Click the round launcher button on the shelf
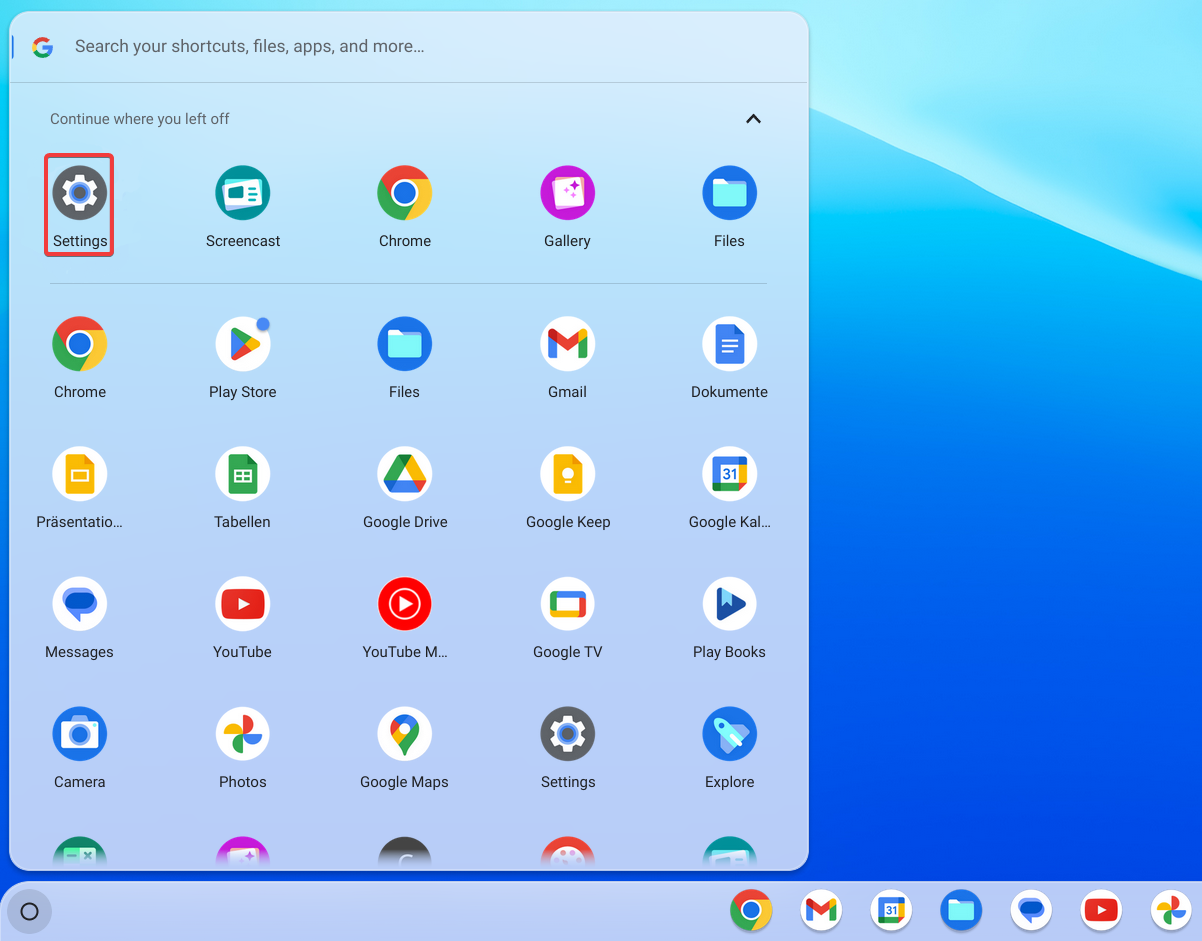 click(x=29, y=911)
